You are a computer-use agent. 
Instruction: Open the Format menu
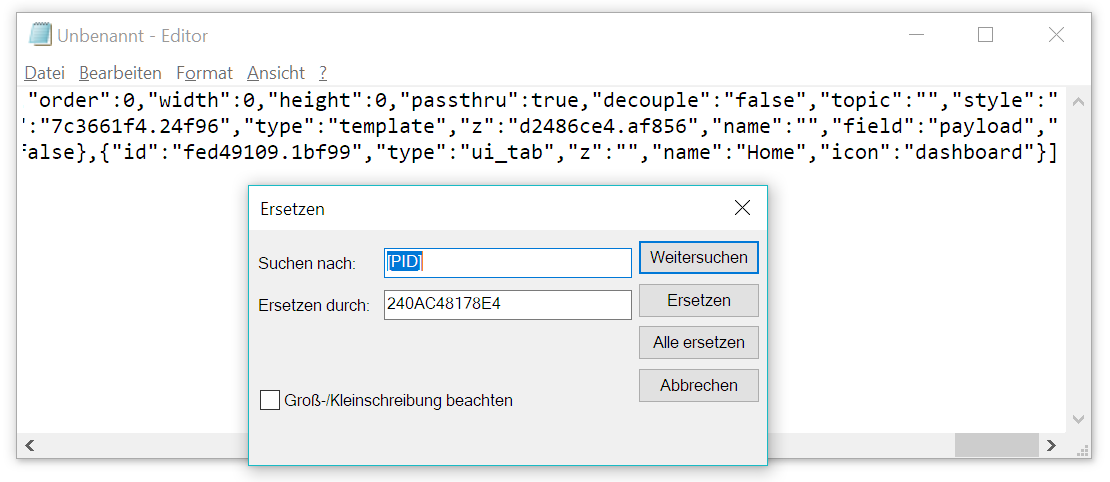coord(205,73)
